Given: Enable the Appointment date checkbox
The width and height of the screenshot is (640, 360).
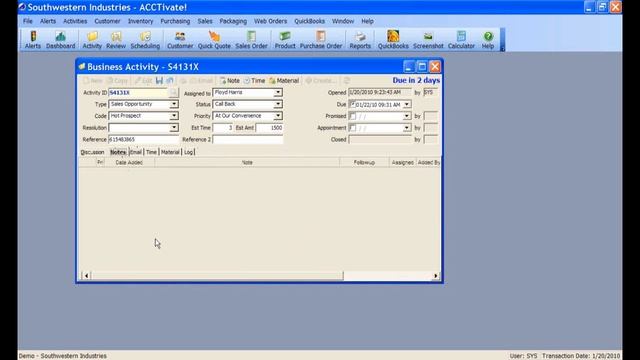Looking at the screenshot, I should point(352,128).
